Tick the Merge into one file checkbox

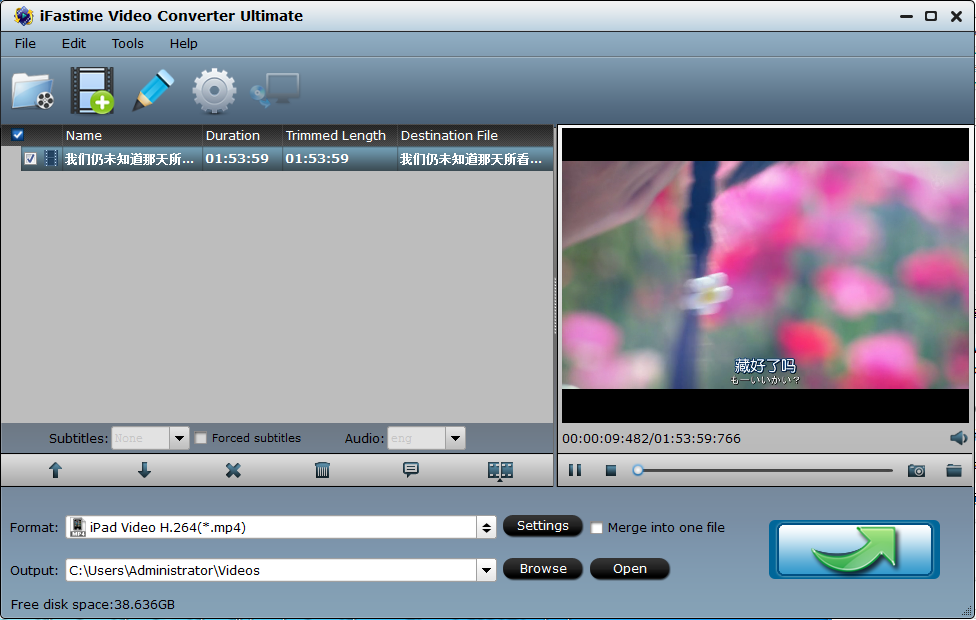click(x=597, y=528)
